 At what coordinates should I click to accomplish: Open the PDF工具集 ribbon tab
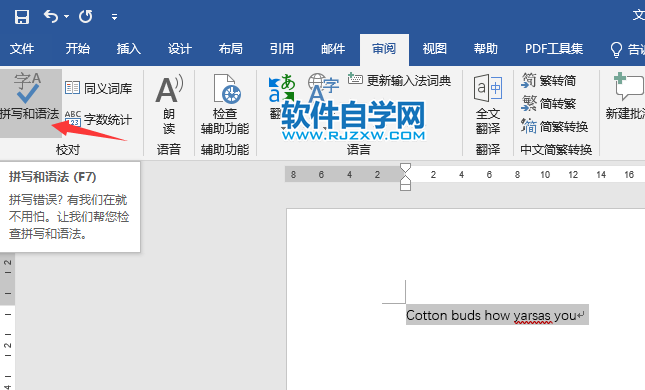tap(554, 49)
